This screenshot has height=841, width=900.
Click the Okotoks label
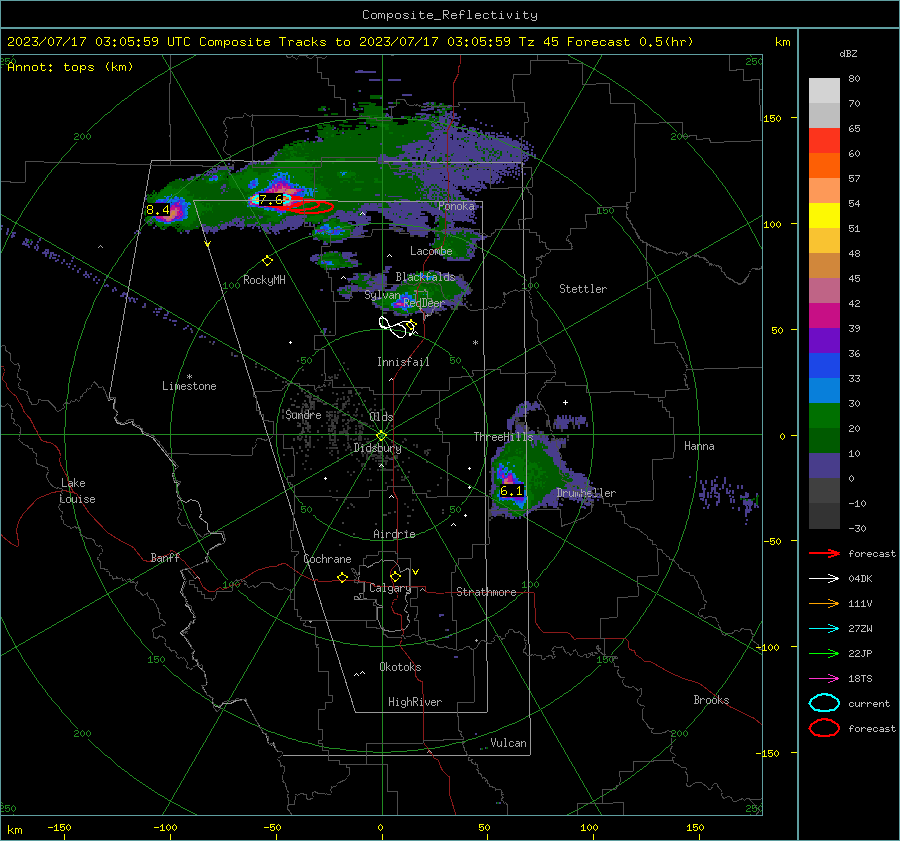pos(400,667)
